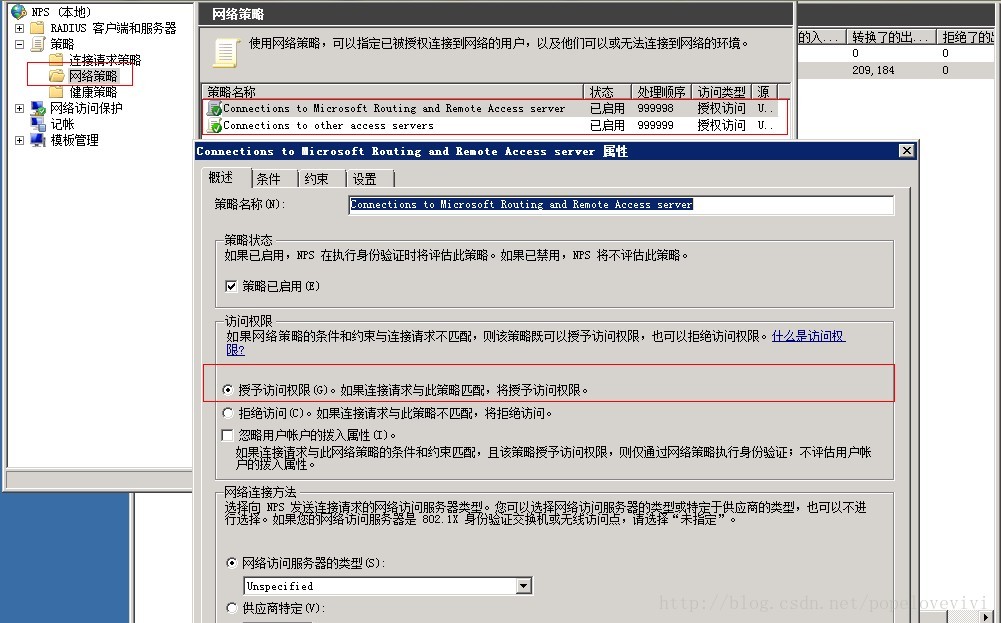Click the 源 column header
The height and width of the screenshot is (623, 1001).
coord(765,92)
